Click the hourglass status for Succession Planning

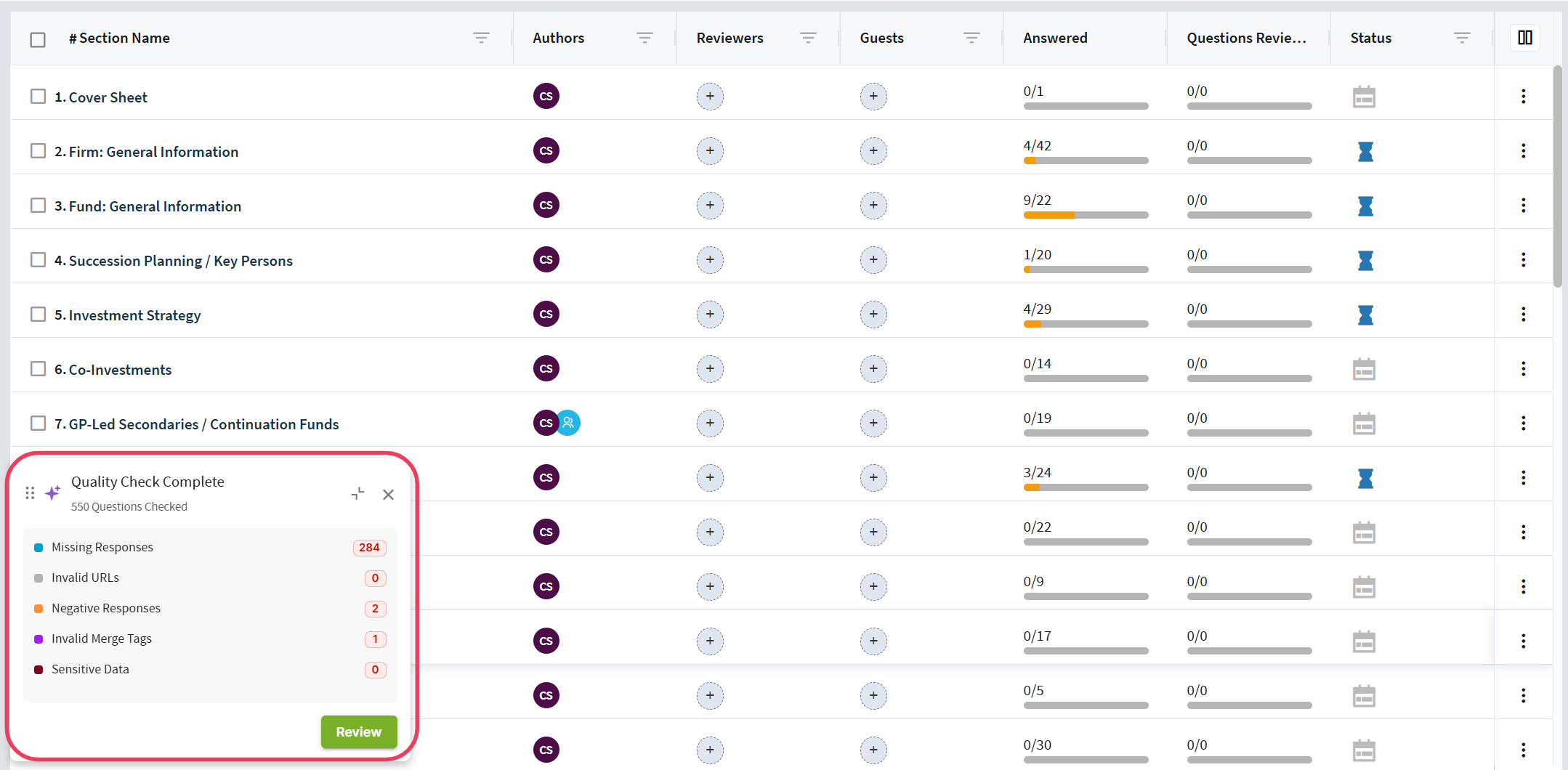1365,260
